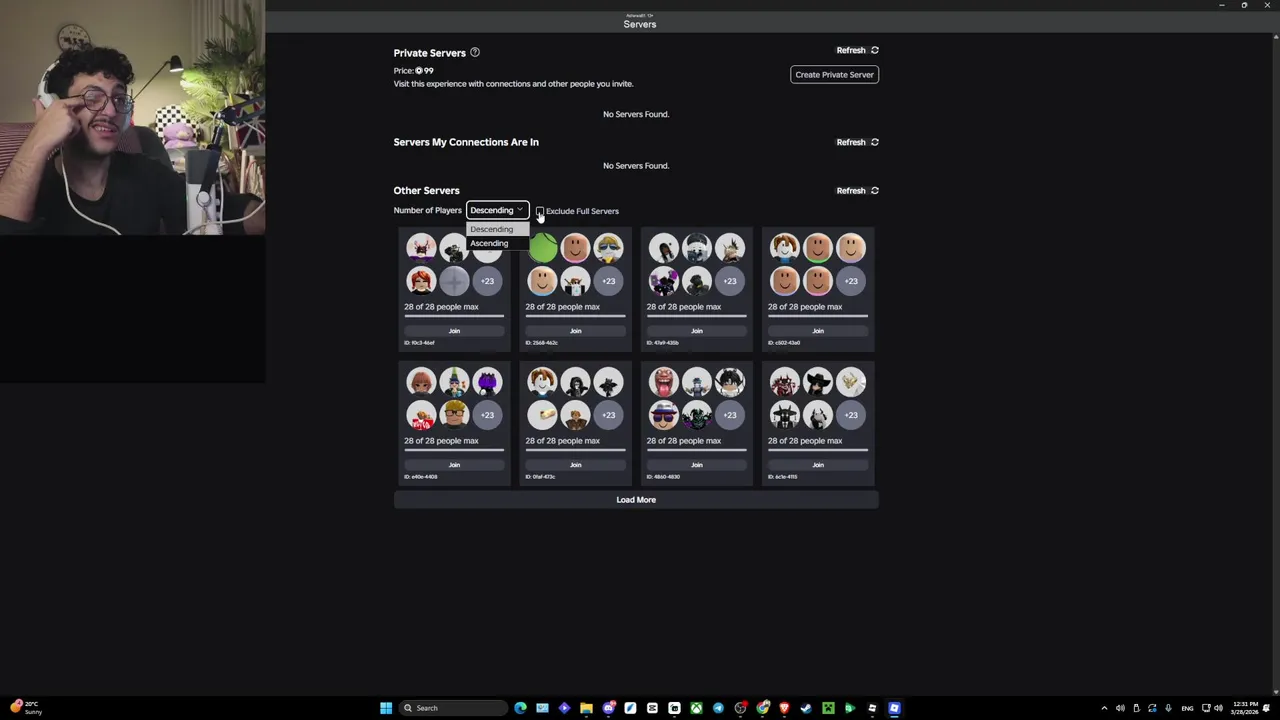
Task: Click the capacity bar on server c502-43a0
Action: click(x=818, y=316)
